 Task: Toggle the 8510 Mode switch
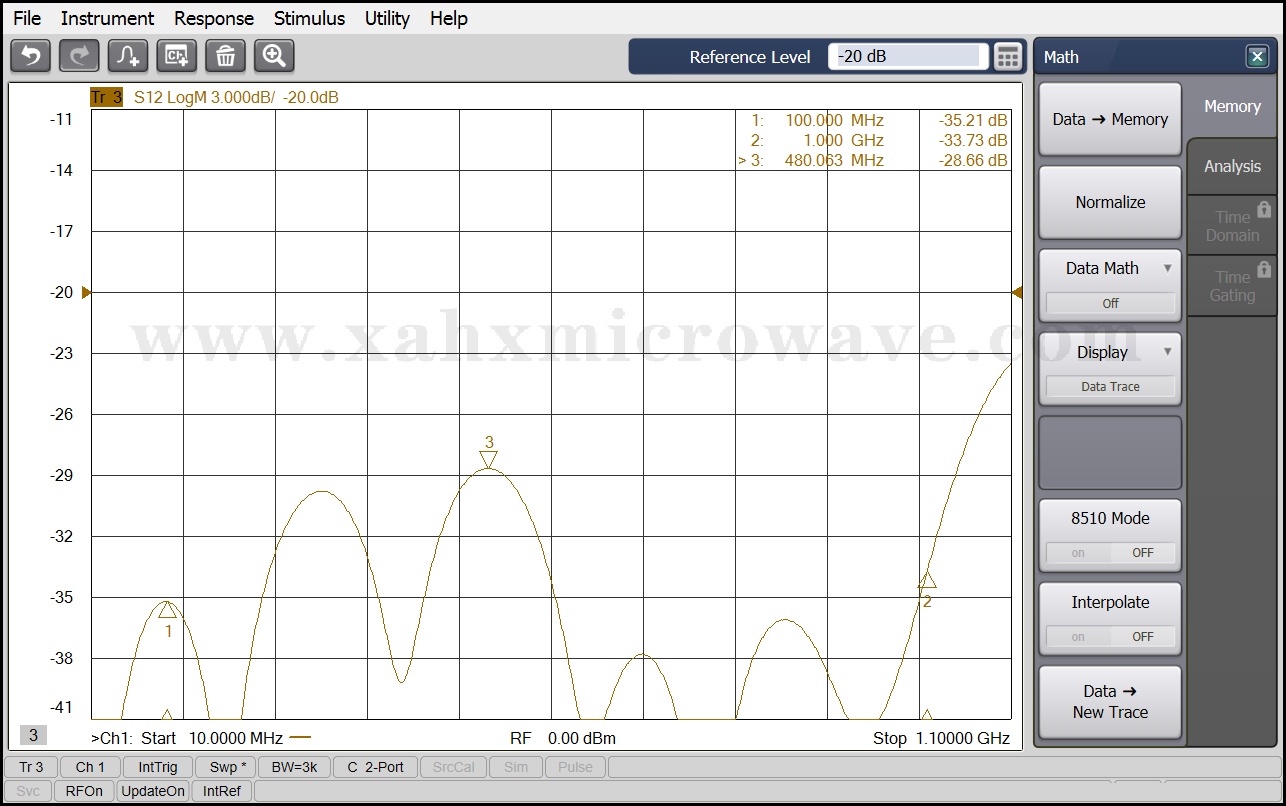click(x=1110, y=552)
